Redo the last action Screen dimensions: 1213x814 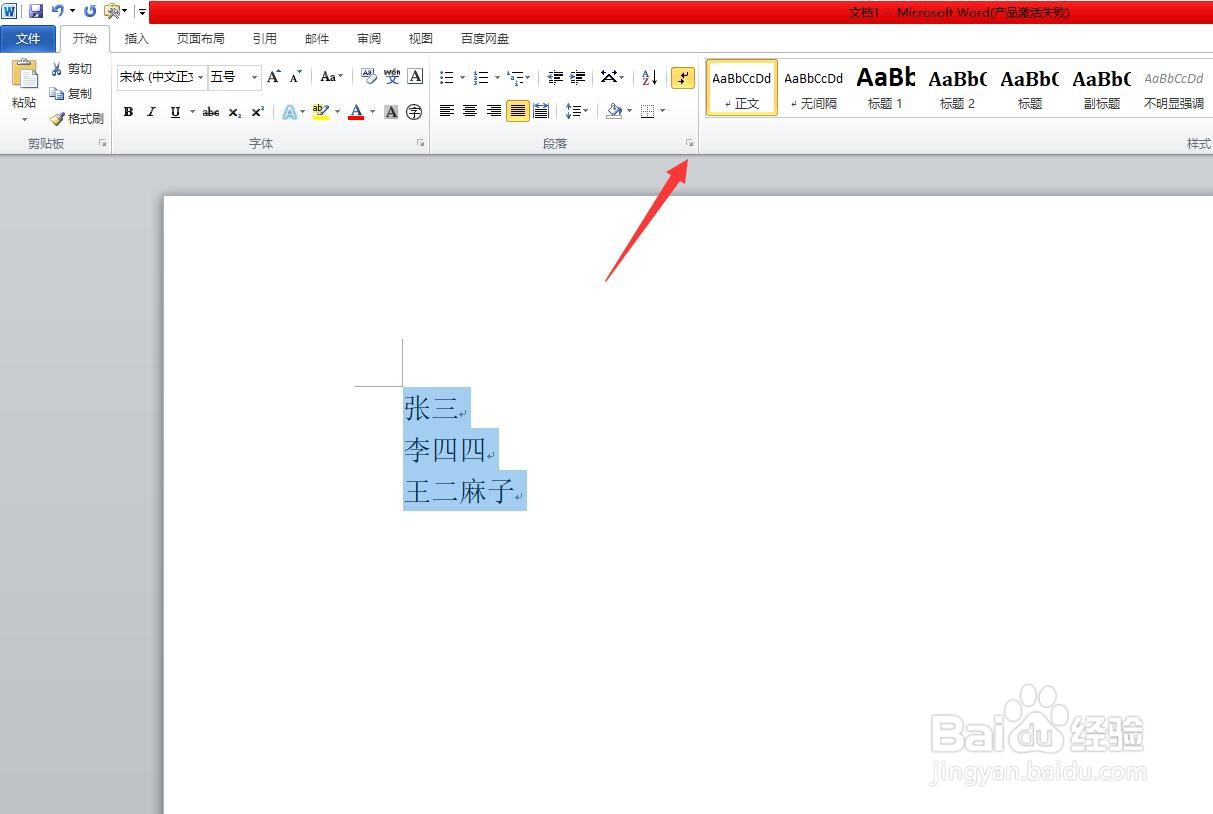tap(90, 11)
